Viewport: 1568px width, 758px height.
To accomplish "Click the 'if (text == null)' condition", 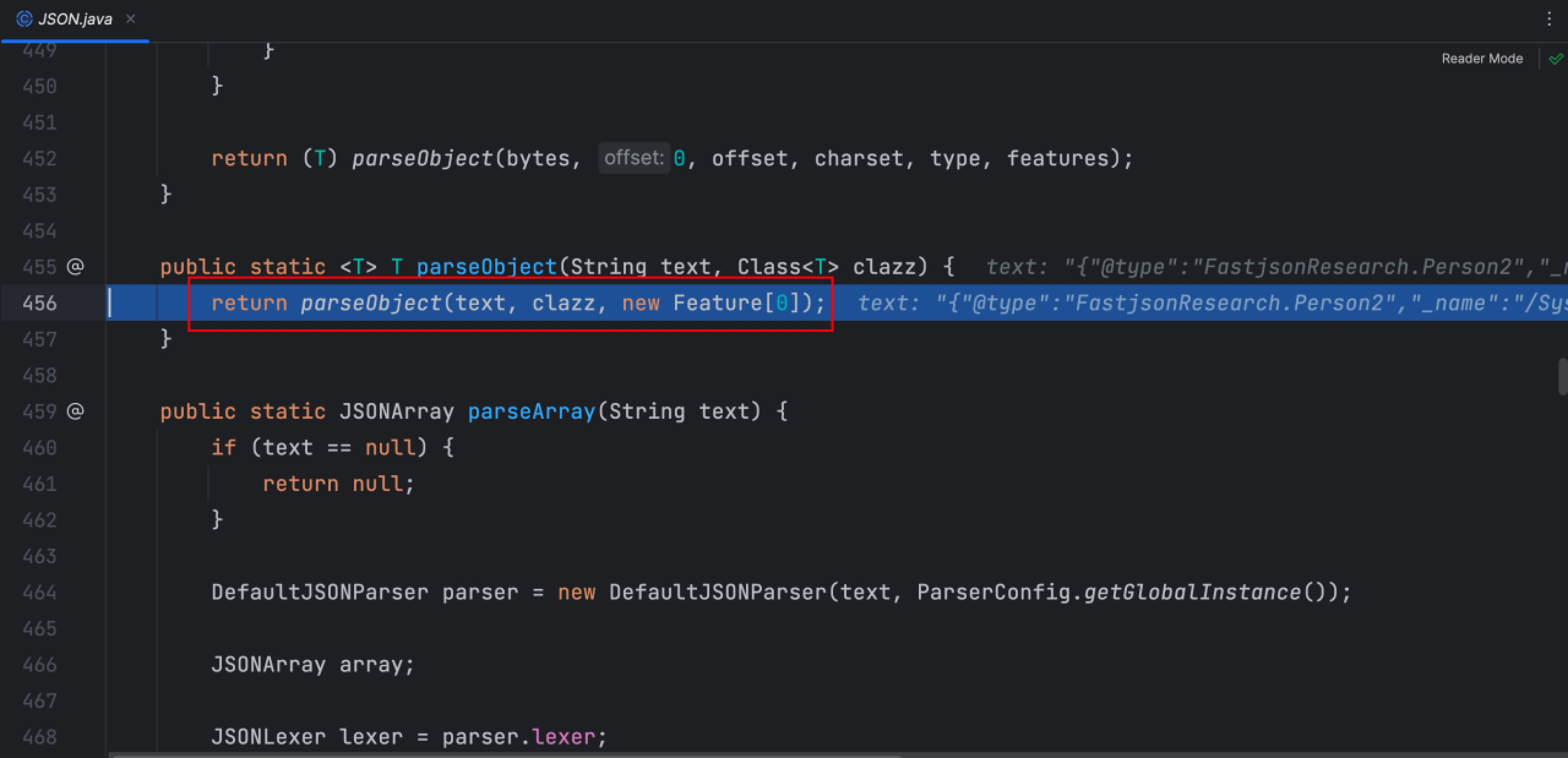I will click(x=319, y=448).
